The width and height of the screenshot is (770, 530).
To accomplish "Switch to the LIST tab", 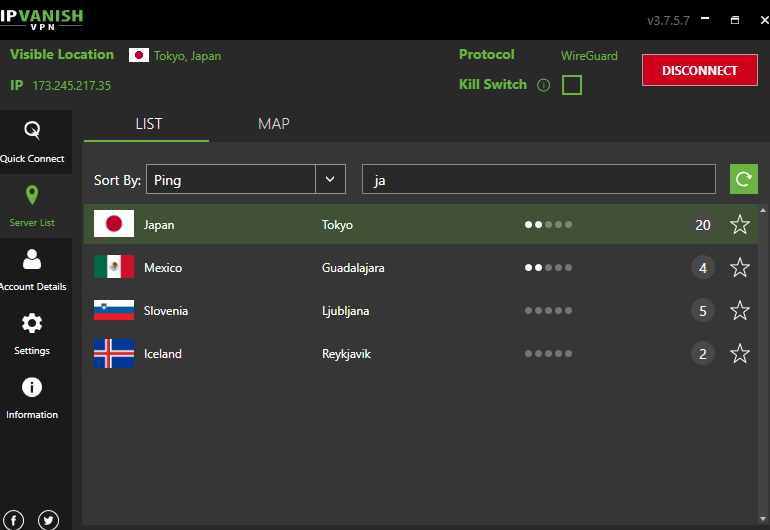I will (148, 124).
